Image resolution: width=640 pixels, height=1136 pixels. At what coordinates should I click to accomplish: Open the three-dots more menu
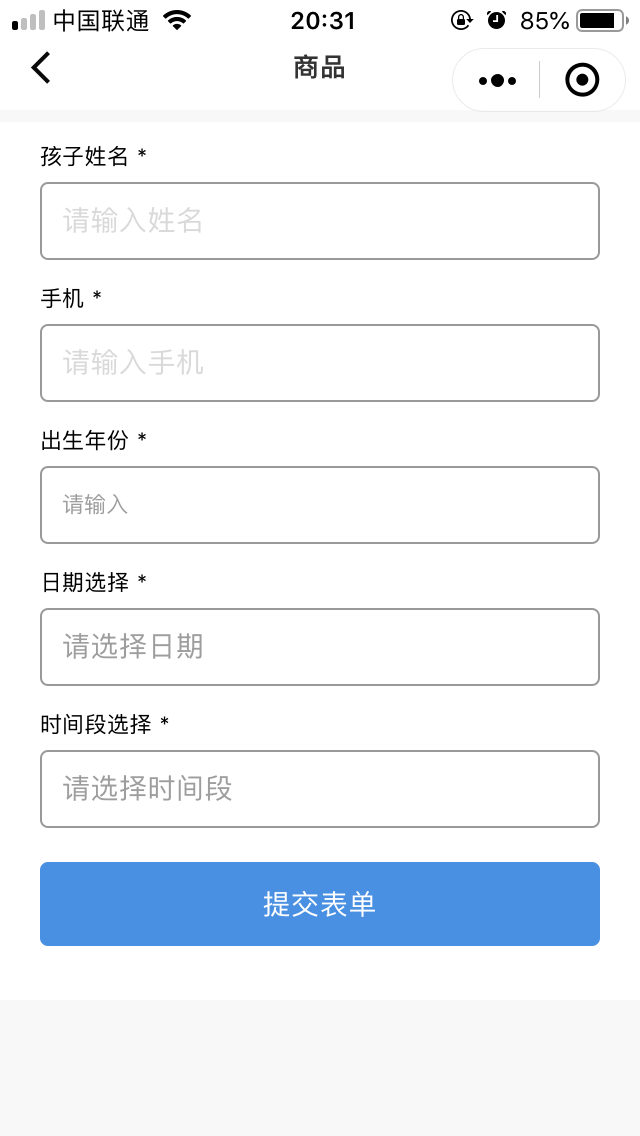497,80
